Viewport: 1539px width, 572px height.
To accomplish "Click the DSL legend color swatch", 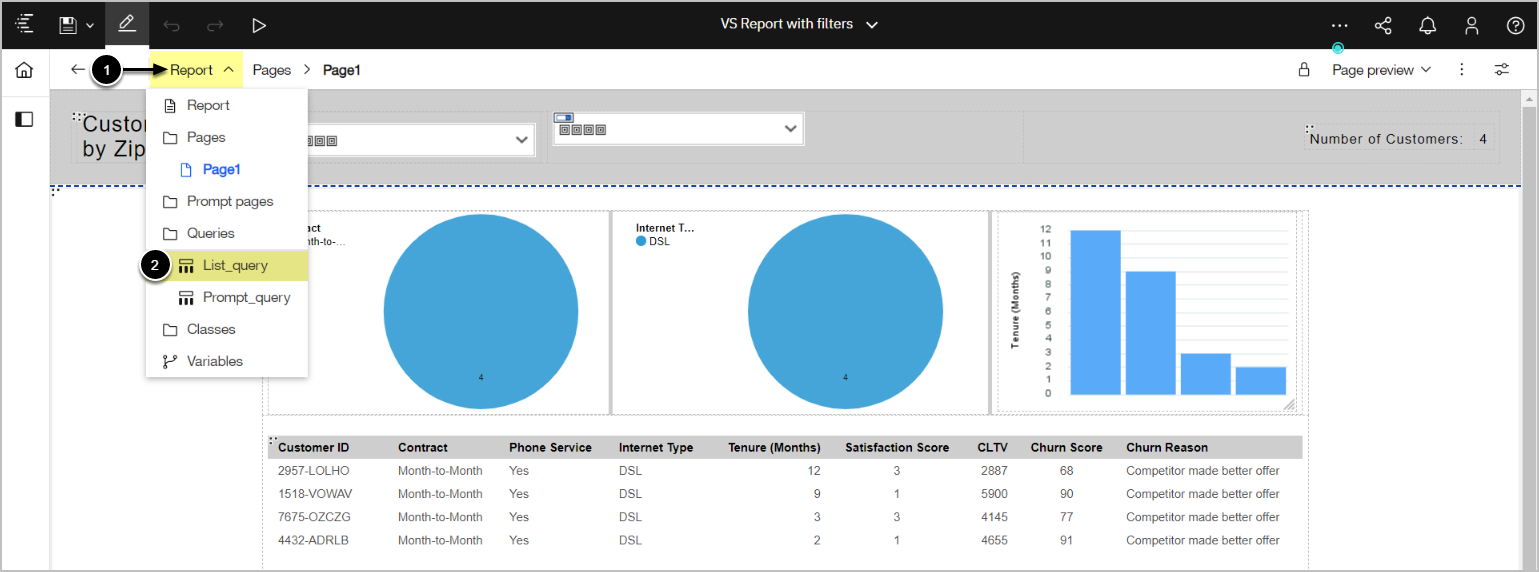I will tap(641, 242).
